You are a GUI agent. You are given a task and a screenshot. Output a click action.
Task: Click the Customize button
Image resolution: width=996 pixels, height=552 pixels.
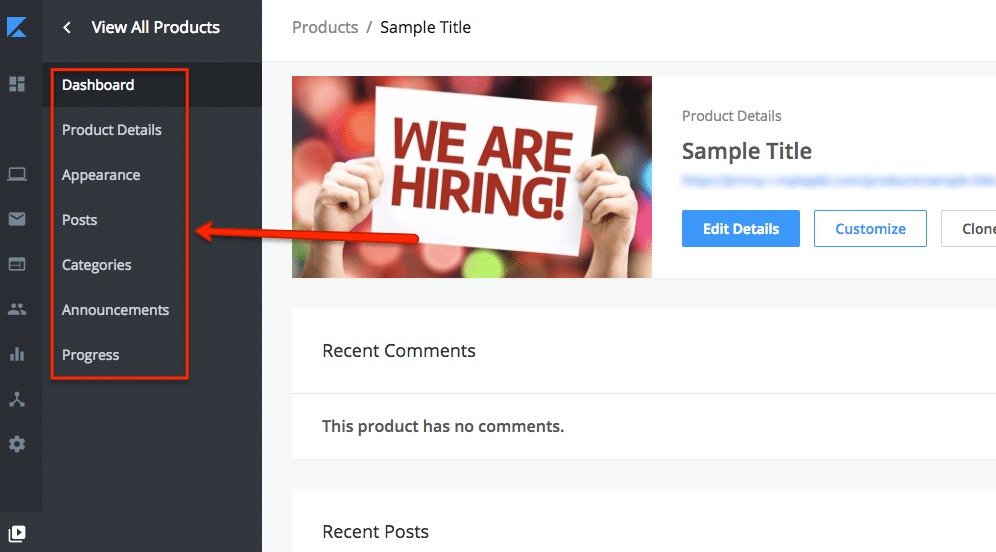coord(870,229)
